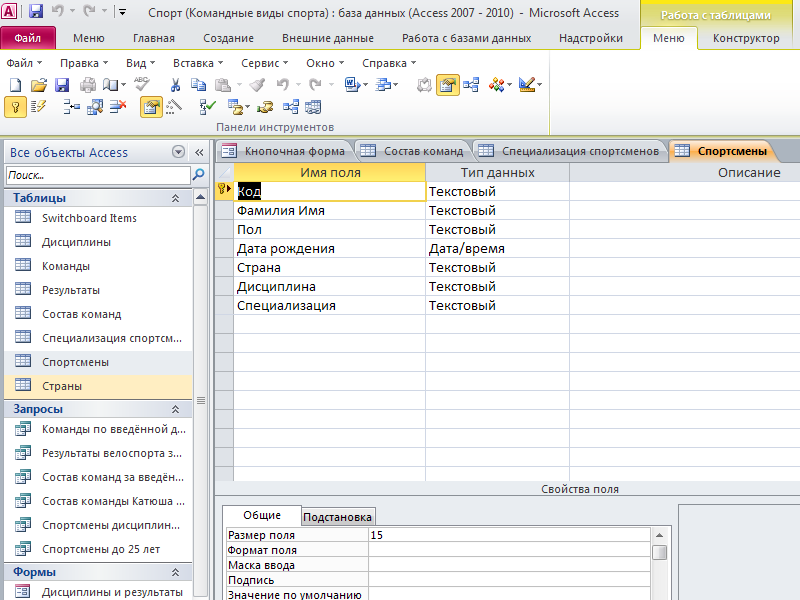Collapse the Формы group

[x=176, y=572]
